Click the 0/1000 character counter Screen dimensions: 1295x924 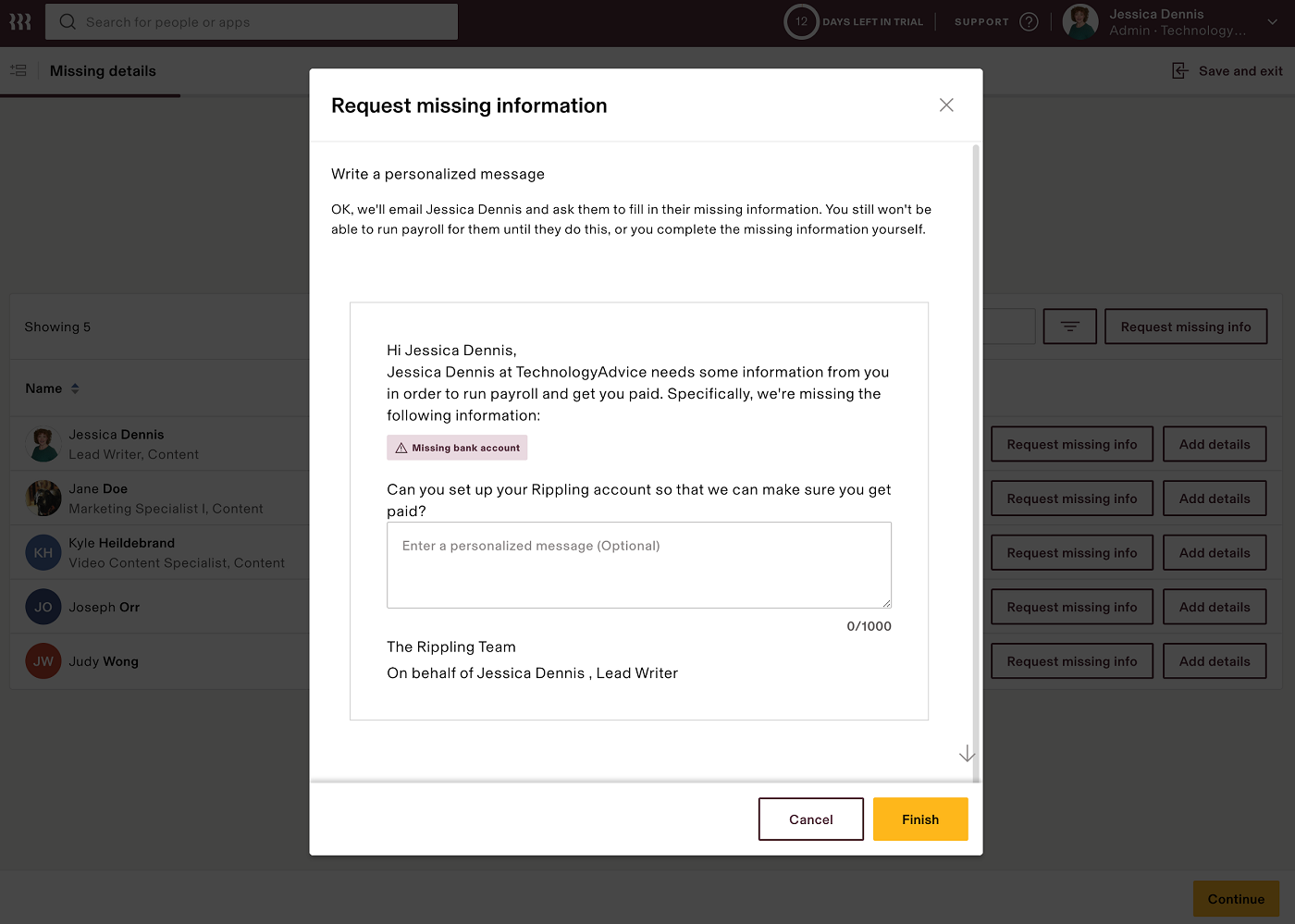coord(869,626)
